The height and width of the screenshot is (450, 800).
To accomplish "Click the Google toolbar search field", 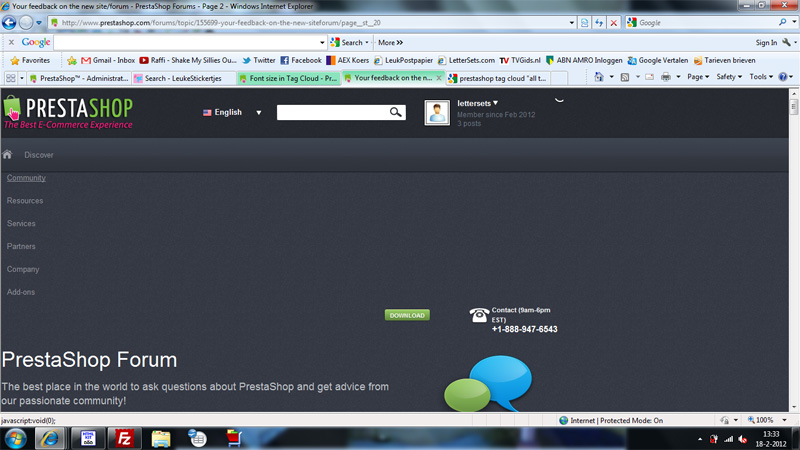I will point(186,42).
